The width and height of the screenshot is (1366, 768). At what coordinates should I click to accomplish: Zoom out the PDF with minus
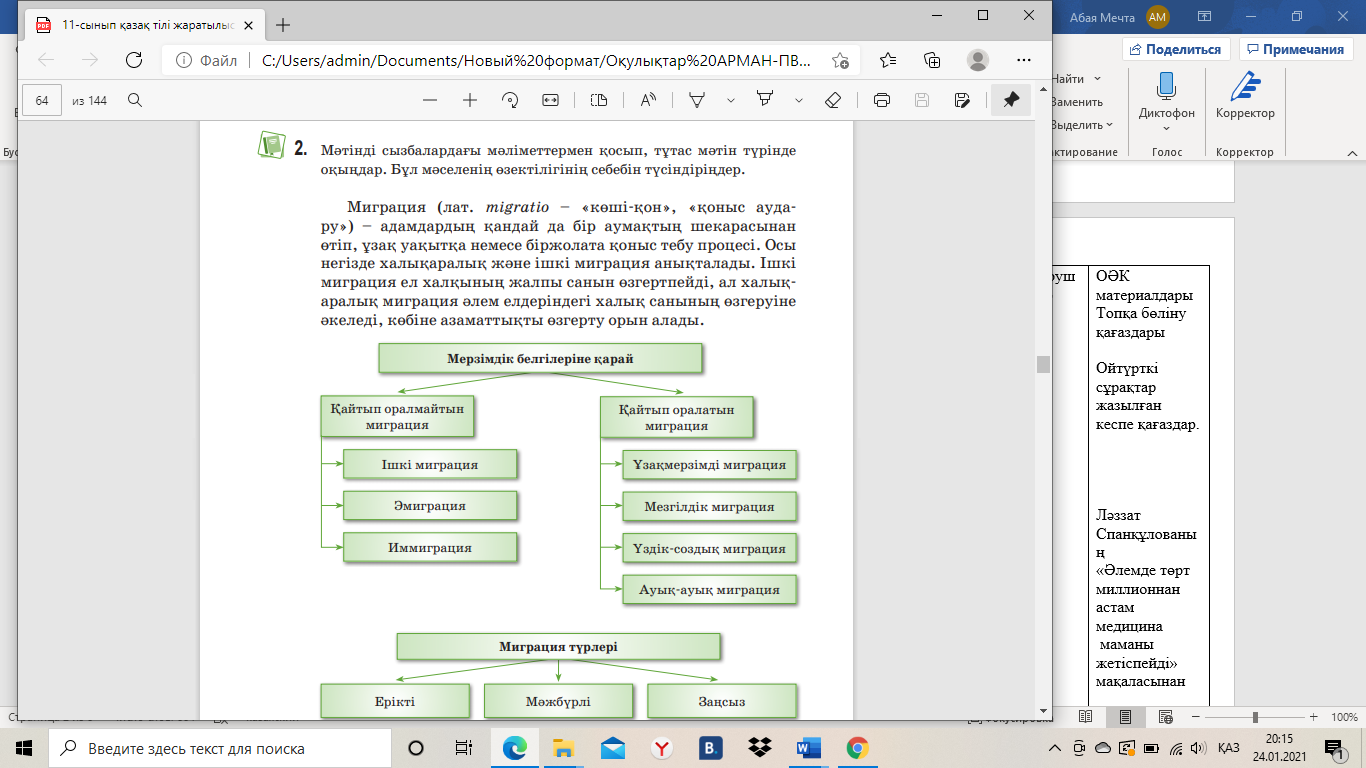click(x=430, y=100)
